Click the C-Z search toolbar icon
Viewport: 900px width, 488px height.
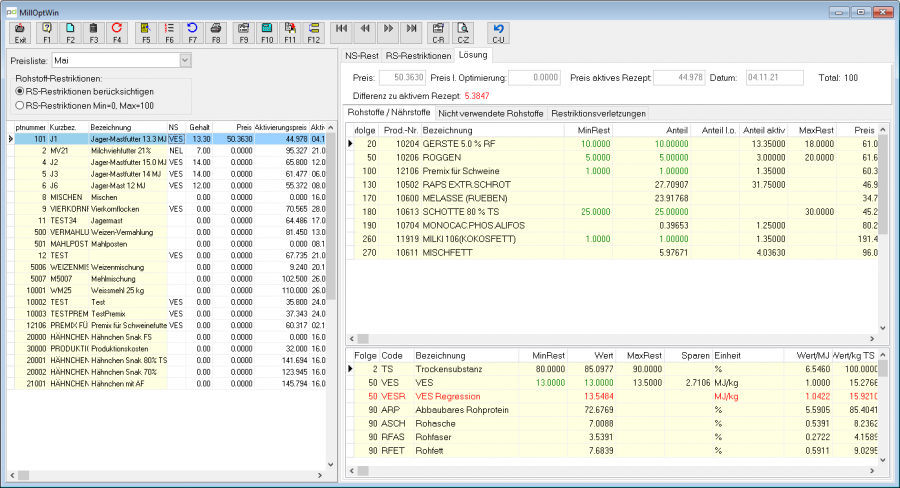pyautogui.click(x=463, y=33)
